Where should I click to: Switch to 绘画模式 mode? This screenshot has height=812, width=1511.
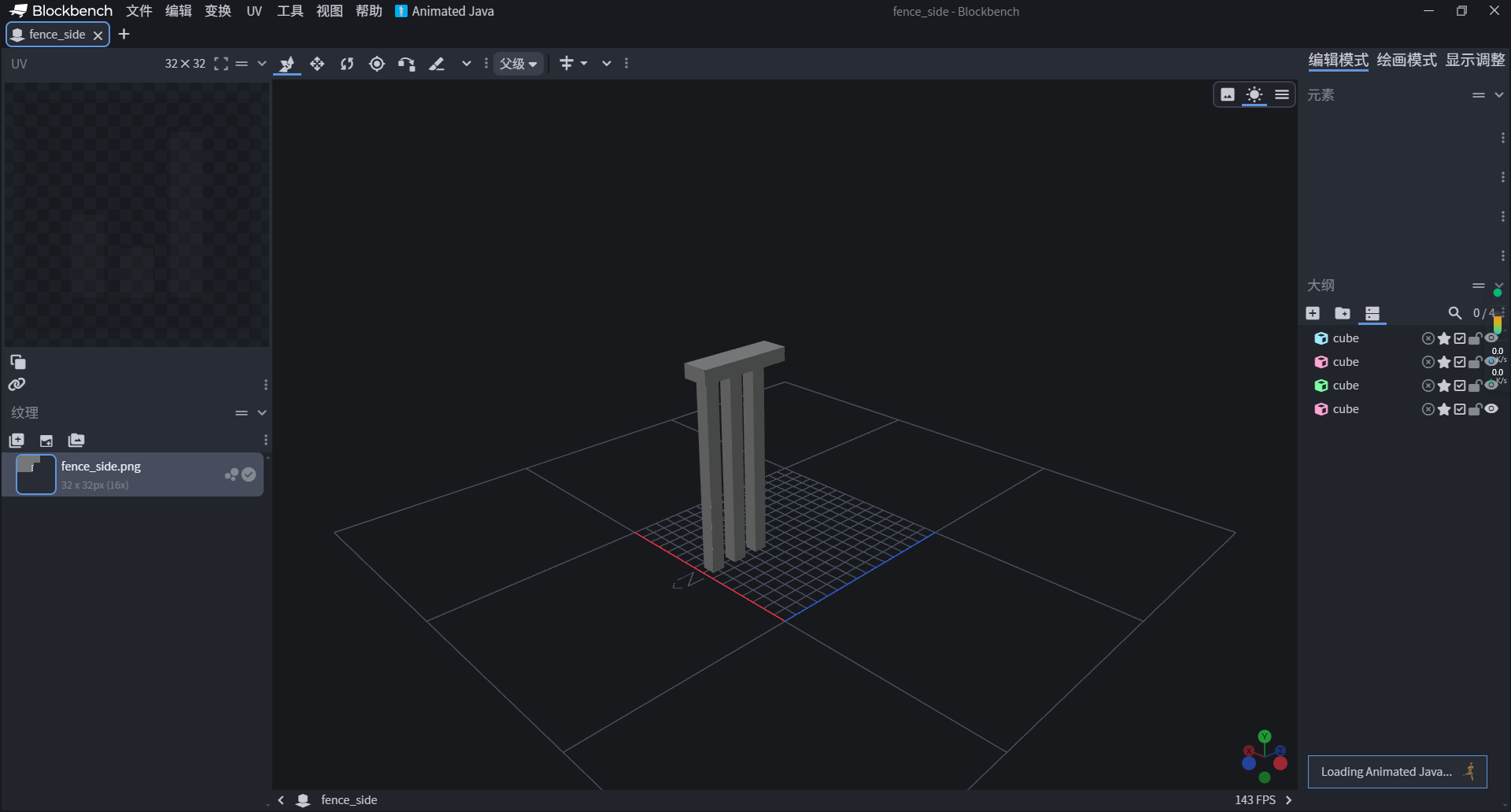click(1406, 61)
